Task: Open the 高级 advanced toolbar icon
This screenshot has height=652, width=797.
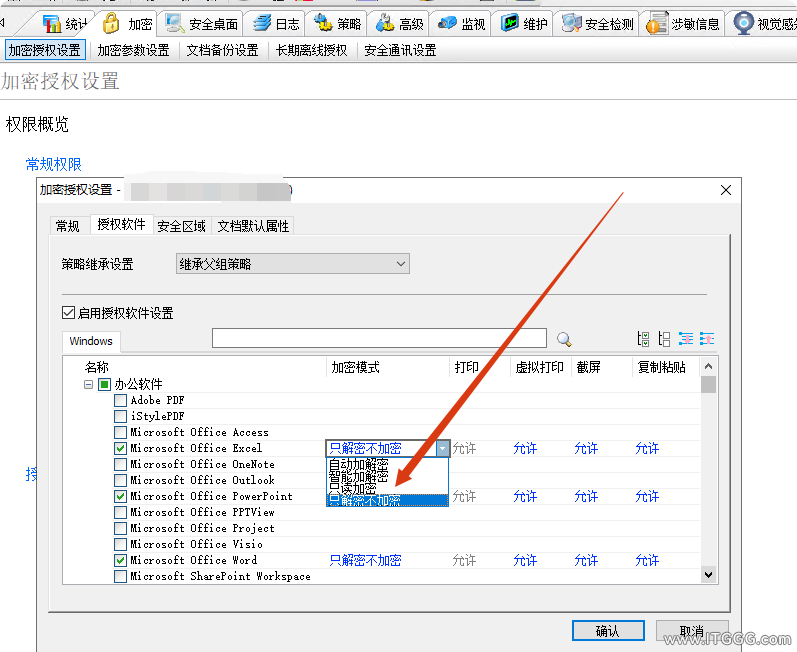Action: [x=399, y=24]
